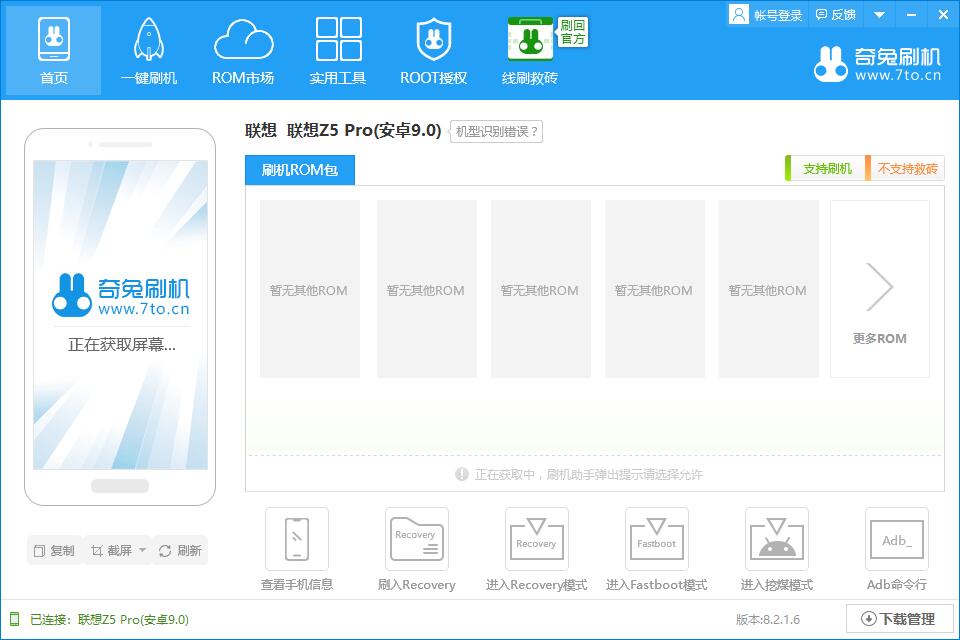Click the fifth 暂无其他ROM card
This screenshot has width=960, height=640.
coord(768,288)
